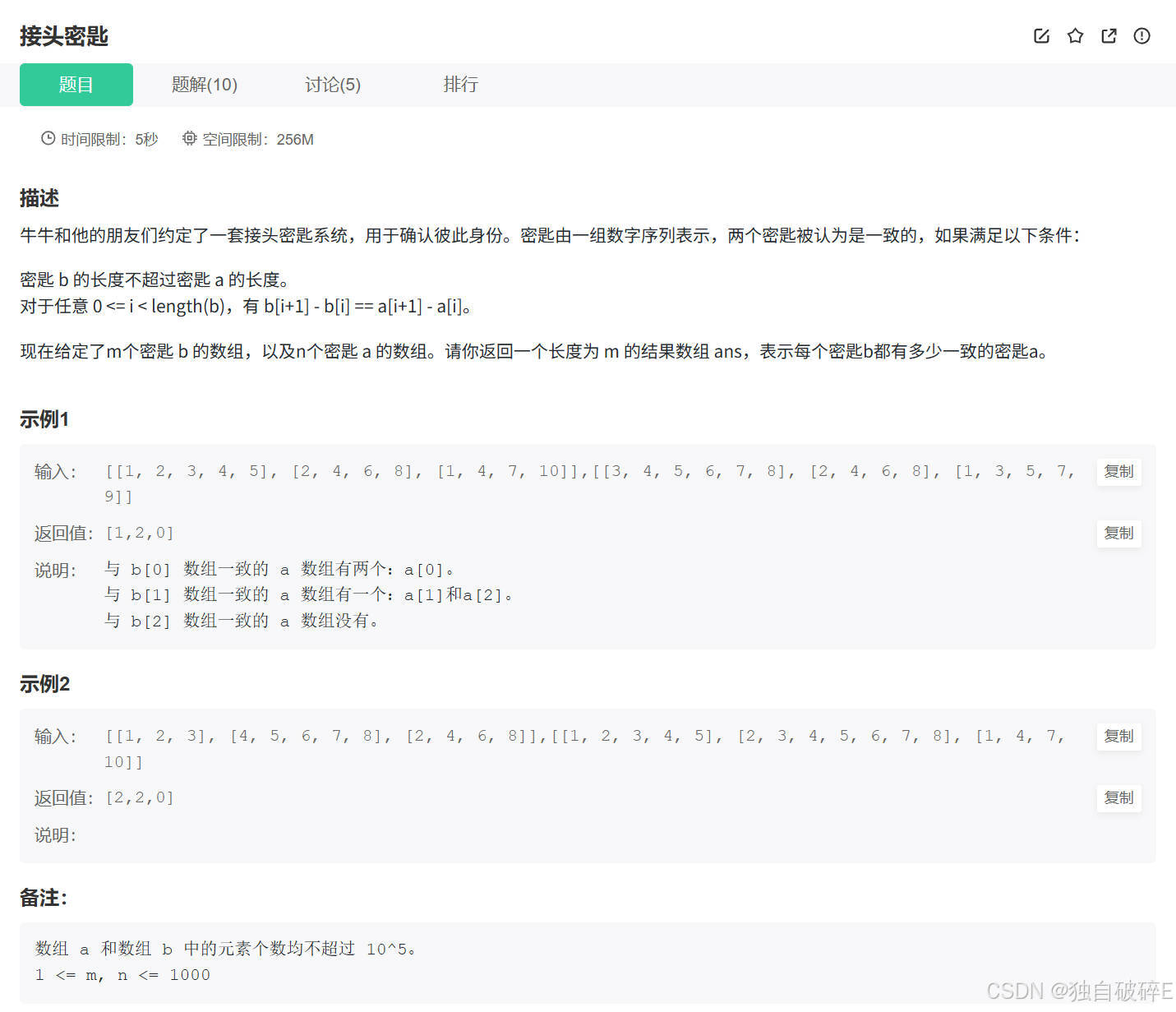This screenshot has width=1176, height=1012.
Task: Copy the 示例1 return value [1,2,0]
Action: [x=1118, y=534]
